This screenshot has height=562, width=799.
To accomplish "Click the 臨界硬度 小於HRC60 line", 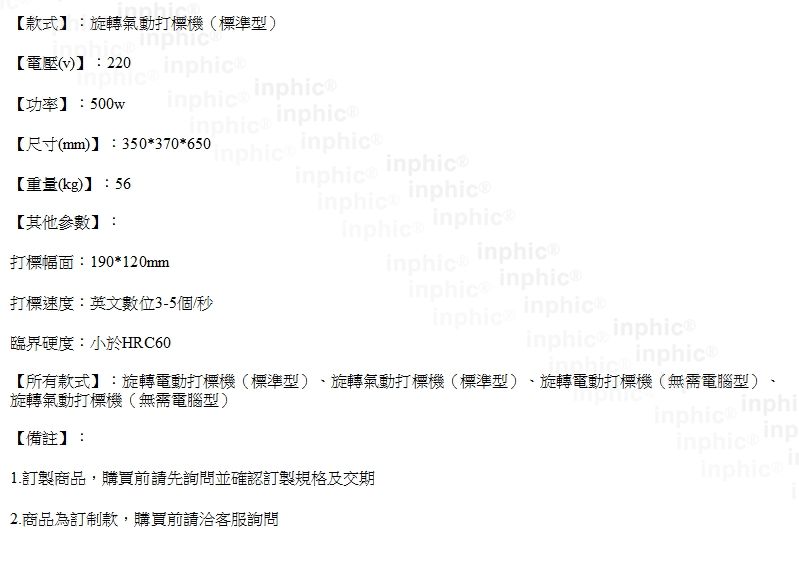I will point(90,343).
